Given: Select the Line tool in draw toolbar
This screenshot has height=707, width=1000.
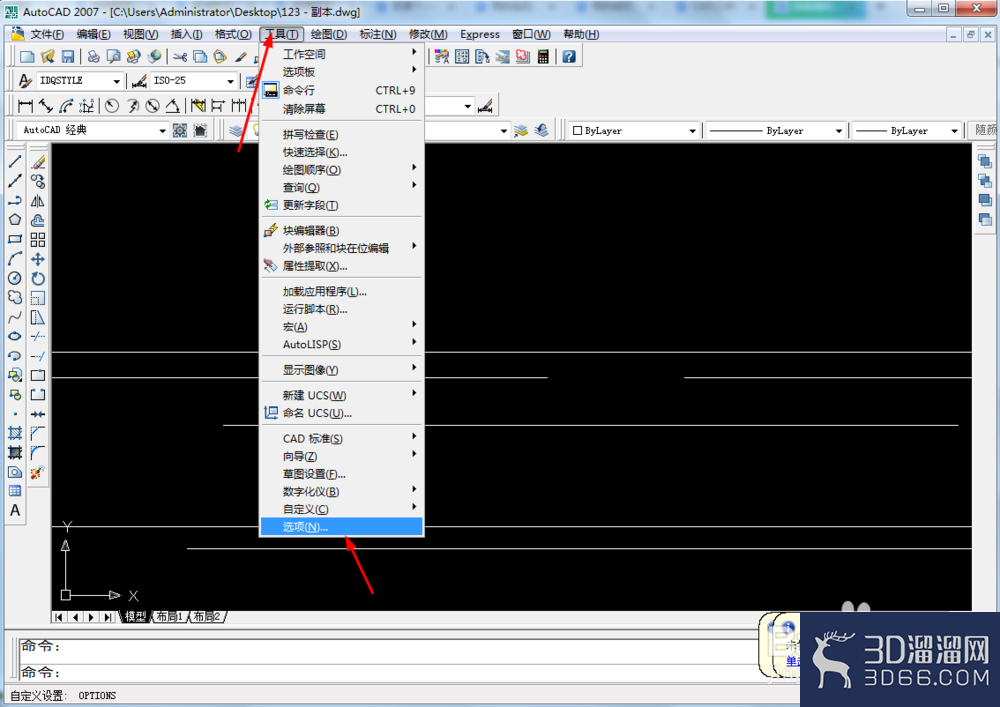Looking at the screenshot, I should pyautogui.click(x=15, y=161).
